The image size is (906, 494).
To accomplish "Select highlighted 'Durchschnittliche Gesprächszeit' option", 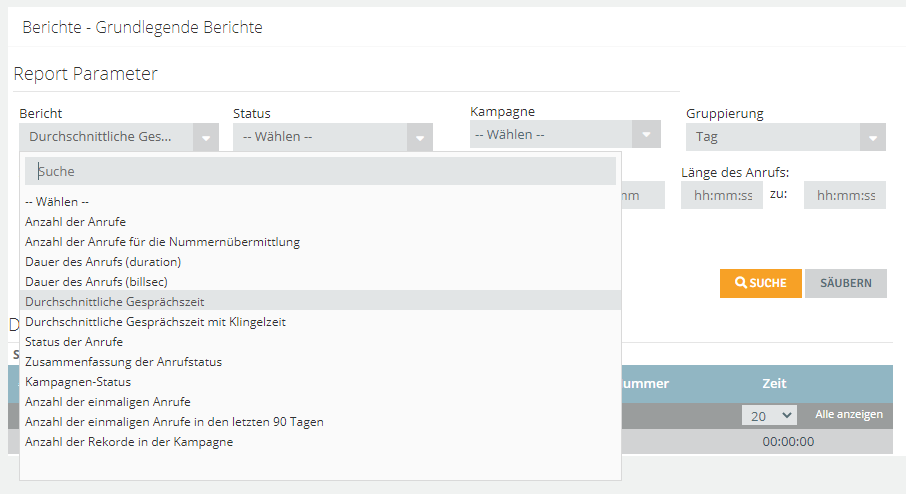I will point(320,302).
